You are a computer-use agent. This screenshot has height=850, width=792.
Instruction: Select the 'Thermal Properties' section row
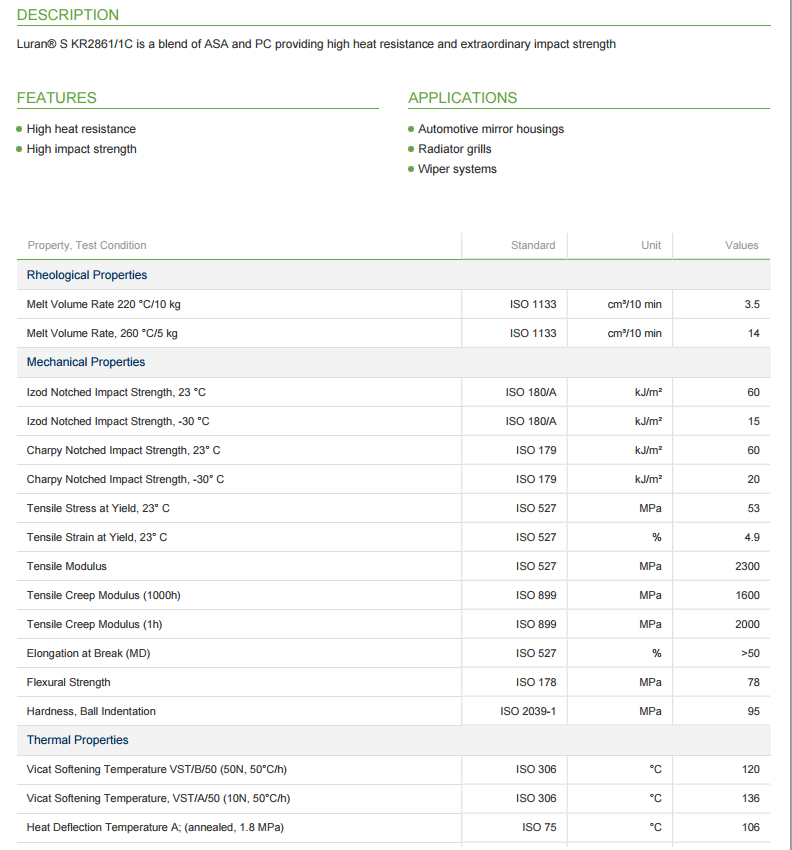coord(394,740)
